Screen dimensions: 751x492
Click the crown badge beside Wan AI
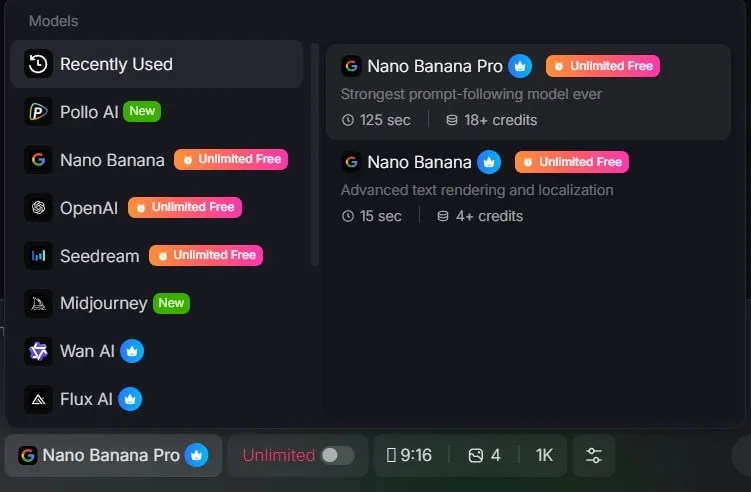(x=132, y=351)
